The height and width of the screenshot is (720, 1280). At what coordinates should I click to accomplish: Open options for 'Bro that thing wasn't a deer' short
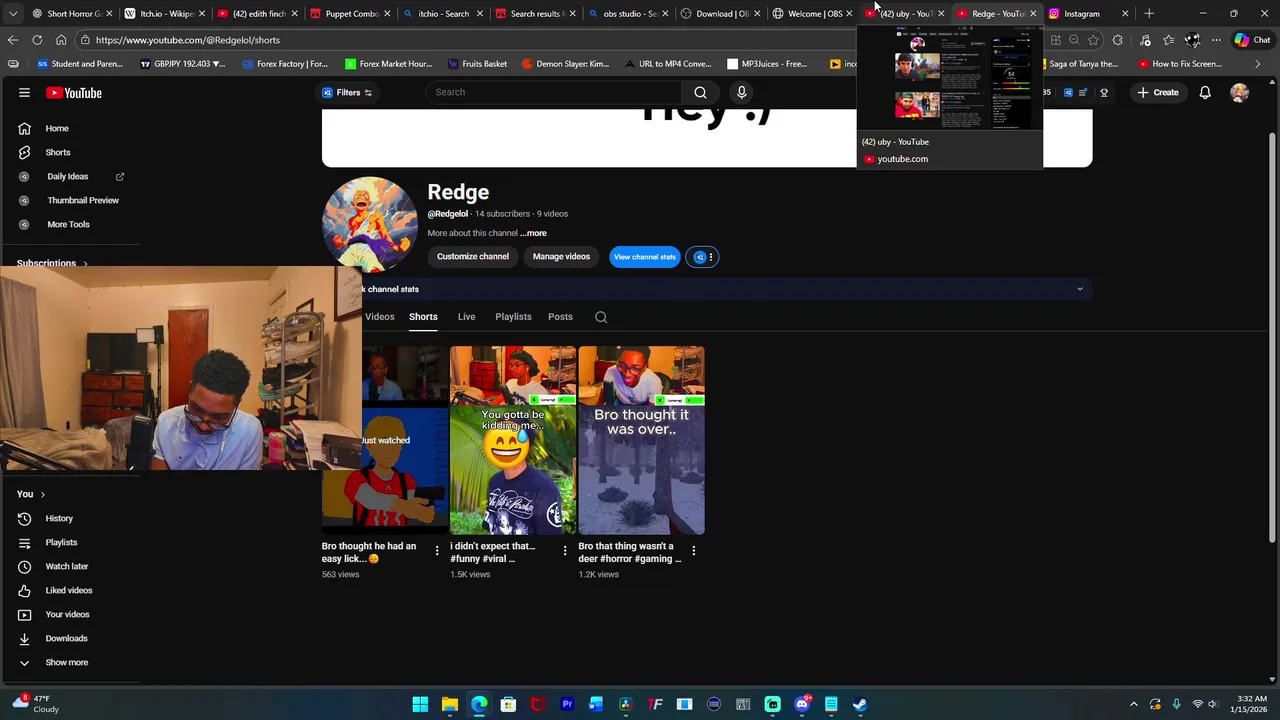click(693, 550)
